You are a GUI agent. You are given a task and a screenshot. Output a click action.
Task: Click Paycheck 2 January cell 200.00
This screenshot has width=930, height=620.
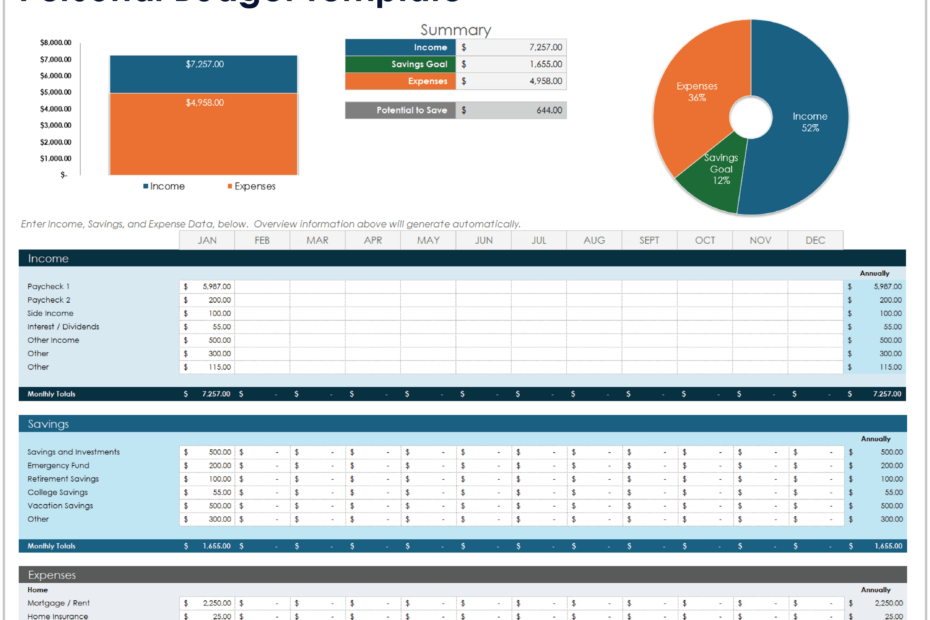207,300
